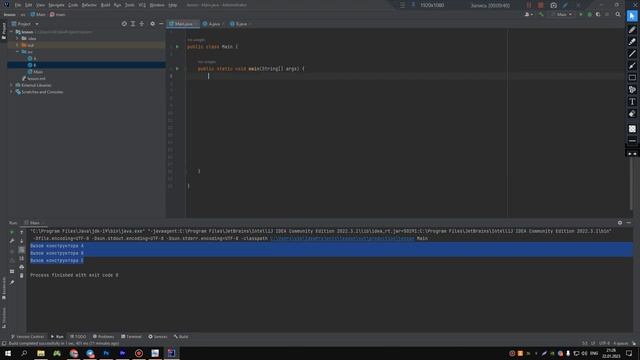The height and width of the screenshot is (360, 640).
Task: Click the Debug bug icon in toolbar
Action: pyautogui.click(x=589, y=15)
